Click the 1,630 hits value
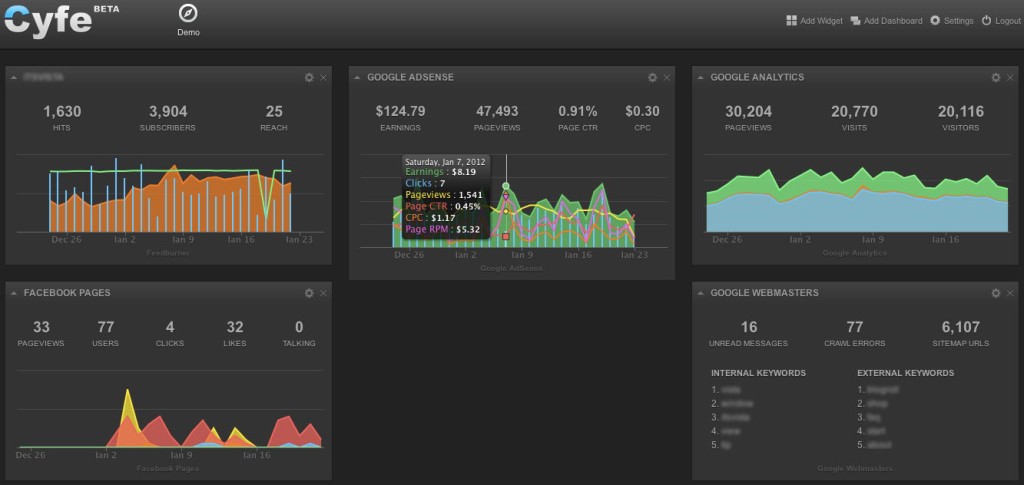 pos(62,112)
